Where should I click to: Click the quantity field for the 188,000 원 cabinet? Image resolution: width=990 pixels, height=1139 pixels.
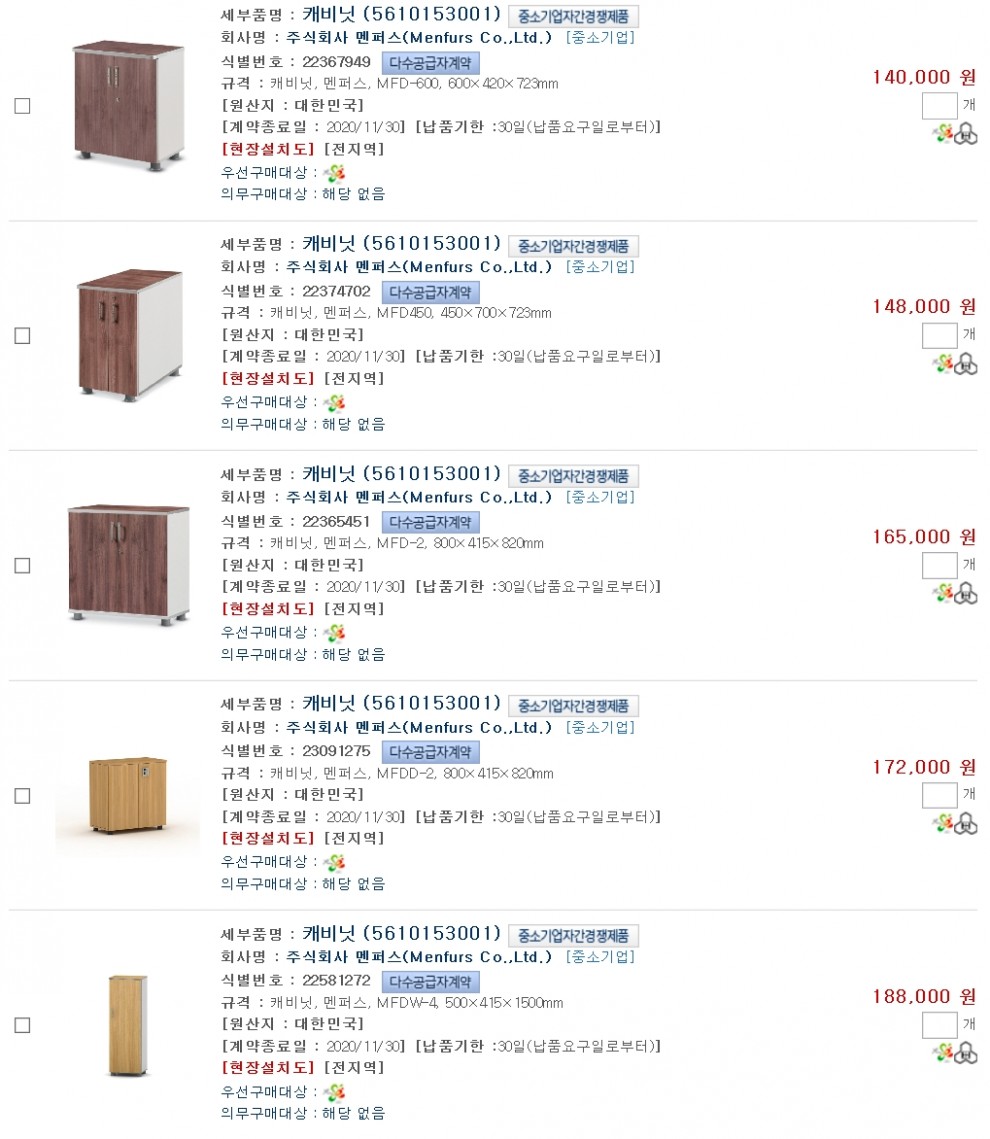pos(939,1024)
